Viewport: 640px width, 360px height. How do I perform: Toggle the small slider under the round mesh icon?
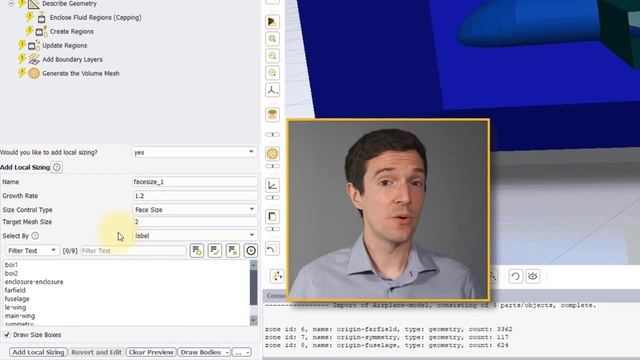pyautogui.click(x=272, y=166)
